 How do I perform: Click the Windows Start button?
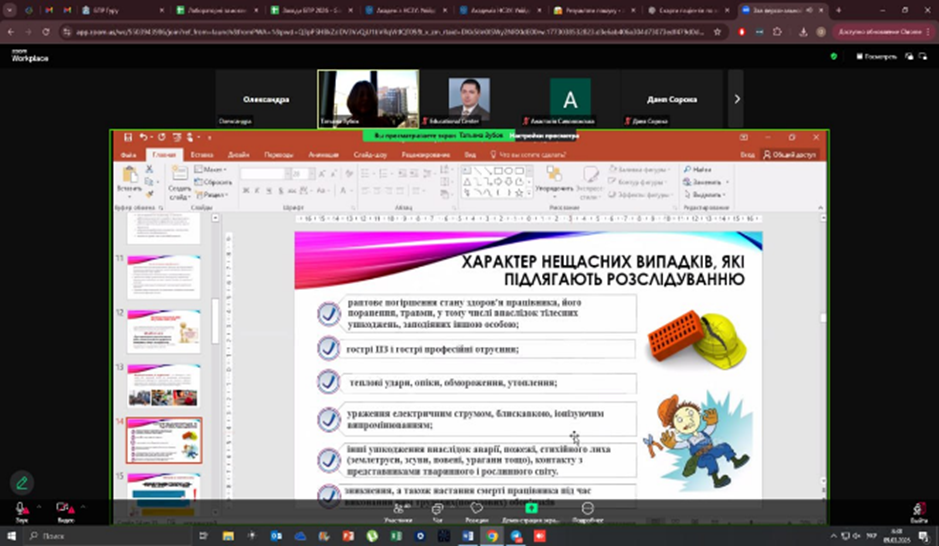(x=11, y=536)
